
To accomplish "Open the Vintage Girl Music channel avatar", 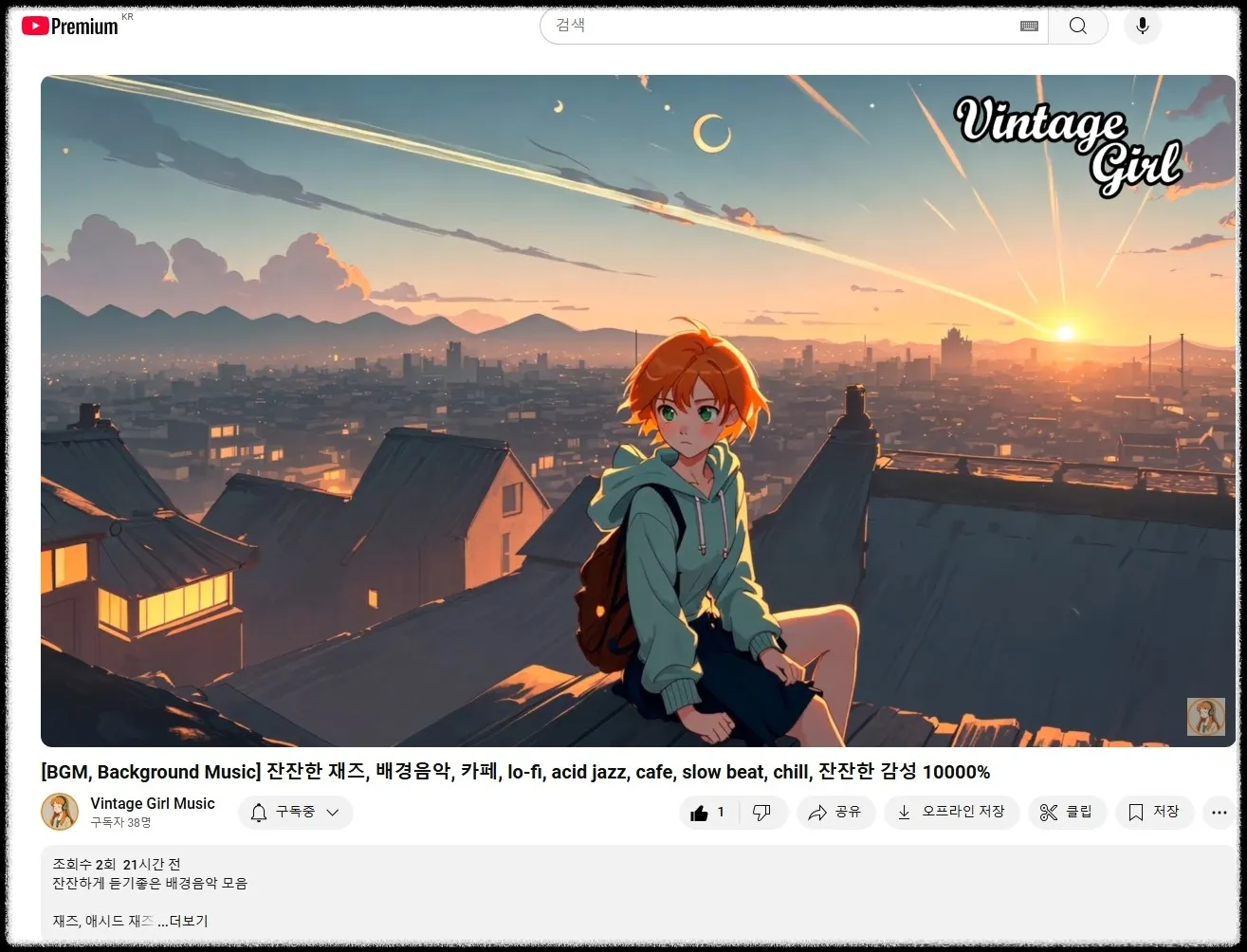I will (60, 812).
